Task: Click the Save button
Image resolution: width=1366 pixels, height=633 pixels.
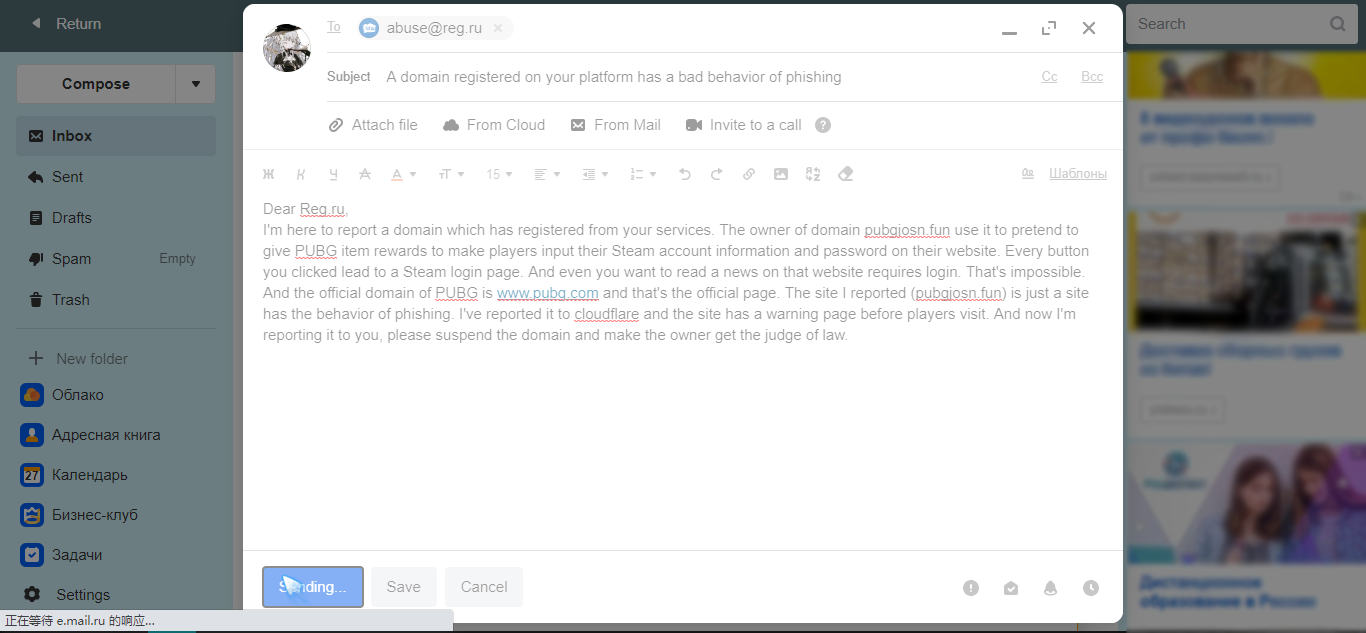Action: coord(404,587)
